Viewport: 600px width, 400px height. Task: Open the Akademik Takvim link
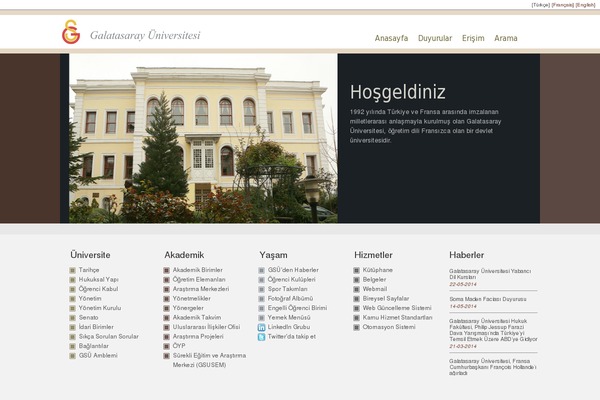[x=197, y=318]
